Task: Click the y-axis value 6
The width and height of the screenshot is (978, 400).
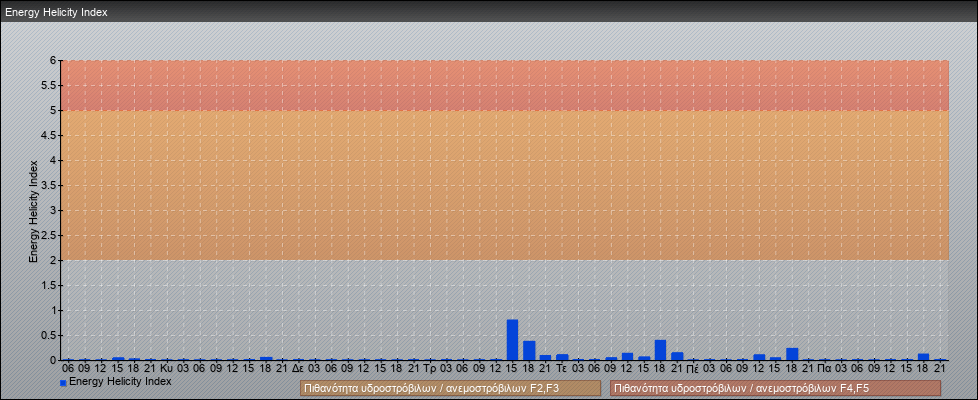Action: coord(53,61)
